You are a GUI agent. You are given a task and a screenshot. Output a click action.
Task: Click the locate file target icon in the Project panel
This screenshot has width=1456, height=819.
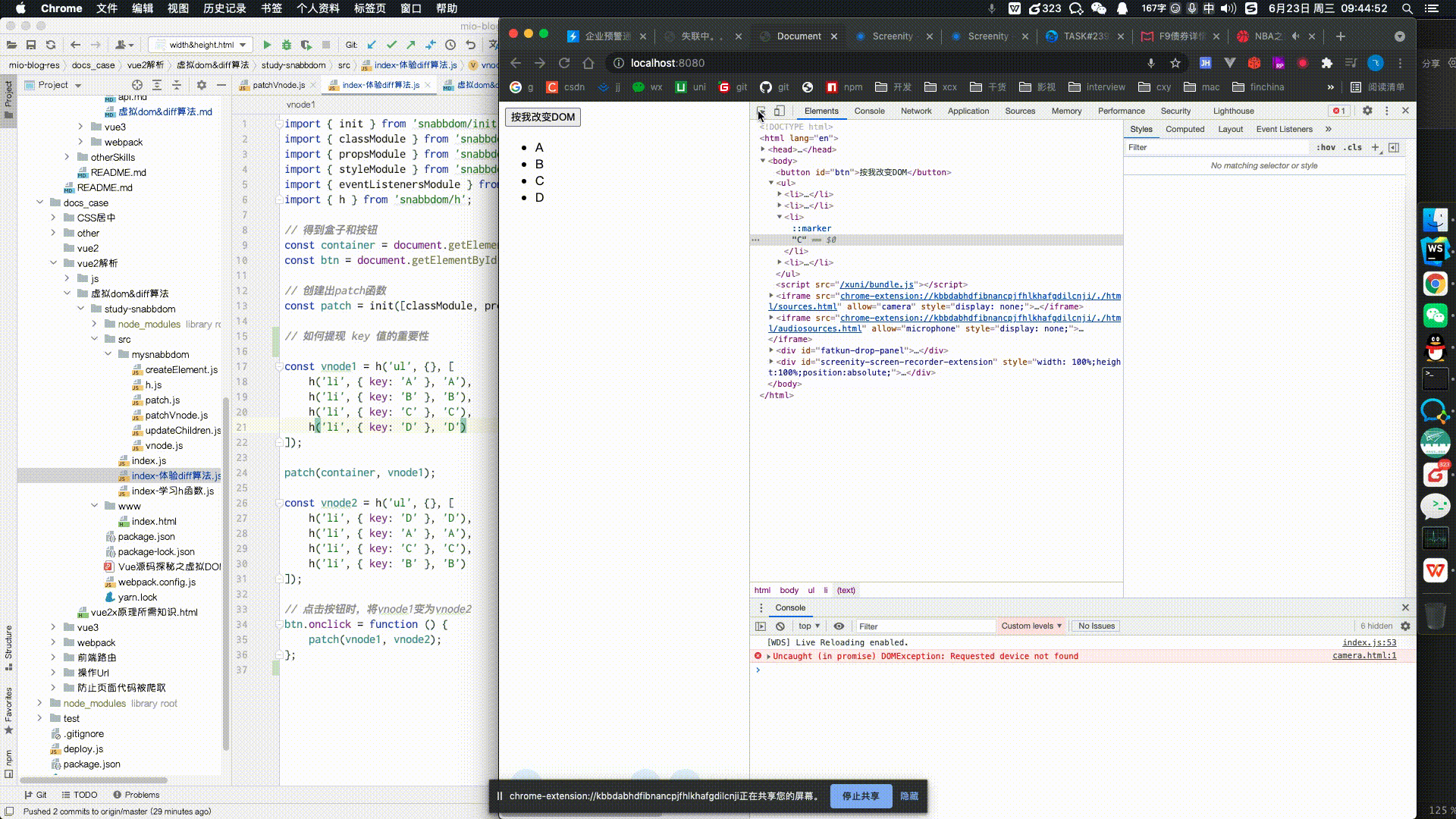137,85
